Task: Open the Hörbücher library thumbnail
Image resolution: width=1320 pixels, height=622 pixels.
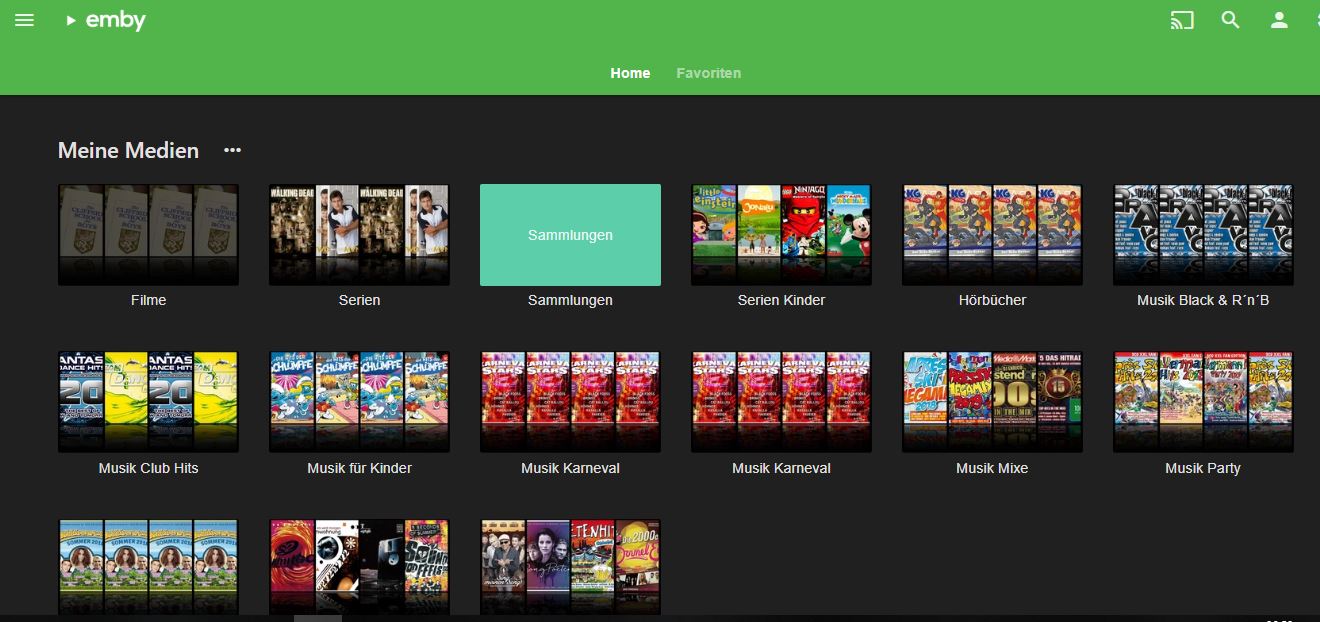Action: (992, 235)
